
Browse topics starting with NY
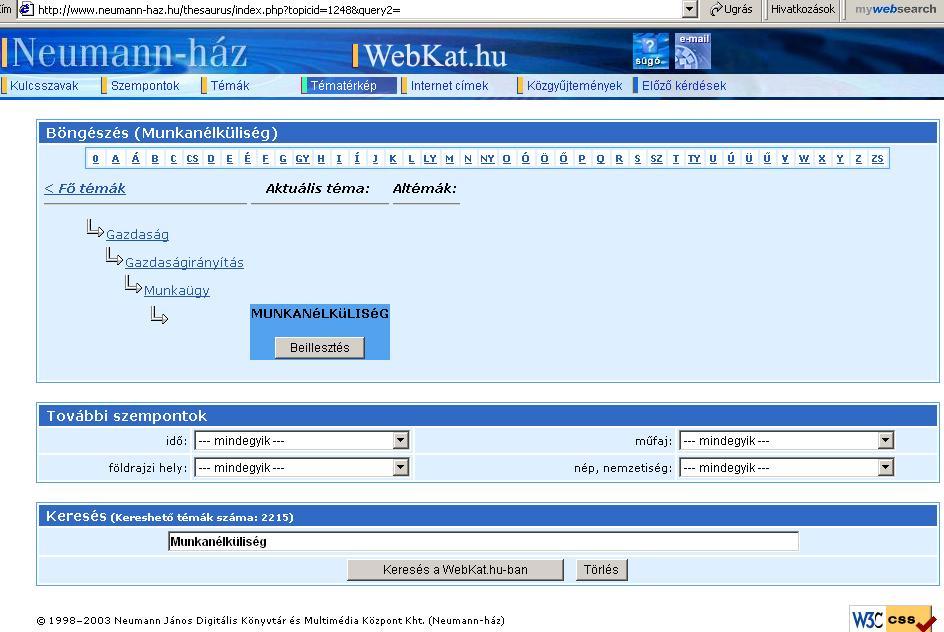point(487,158)
